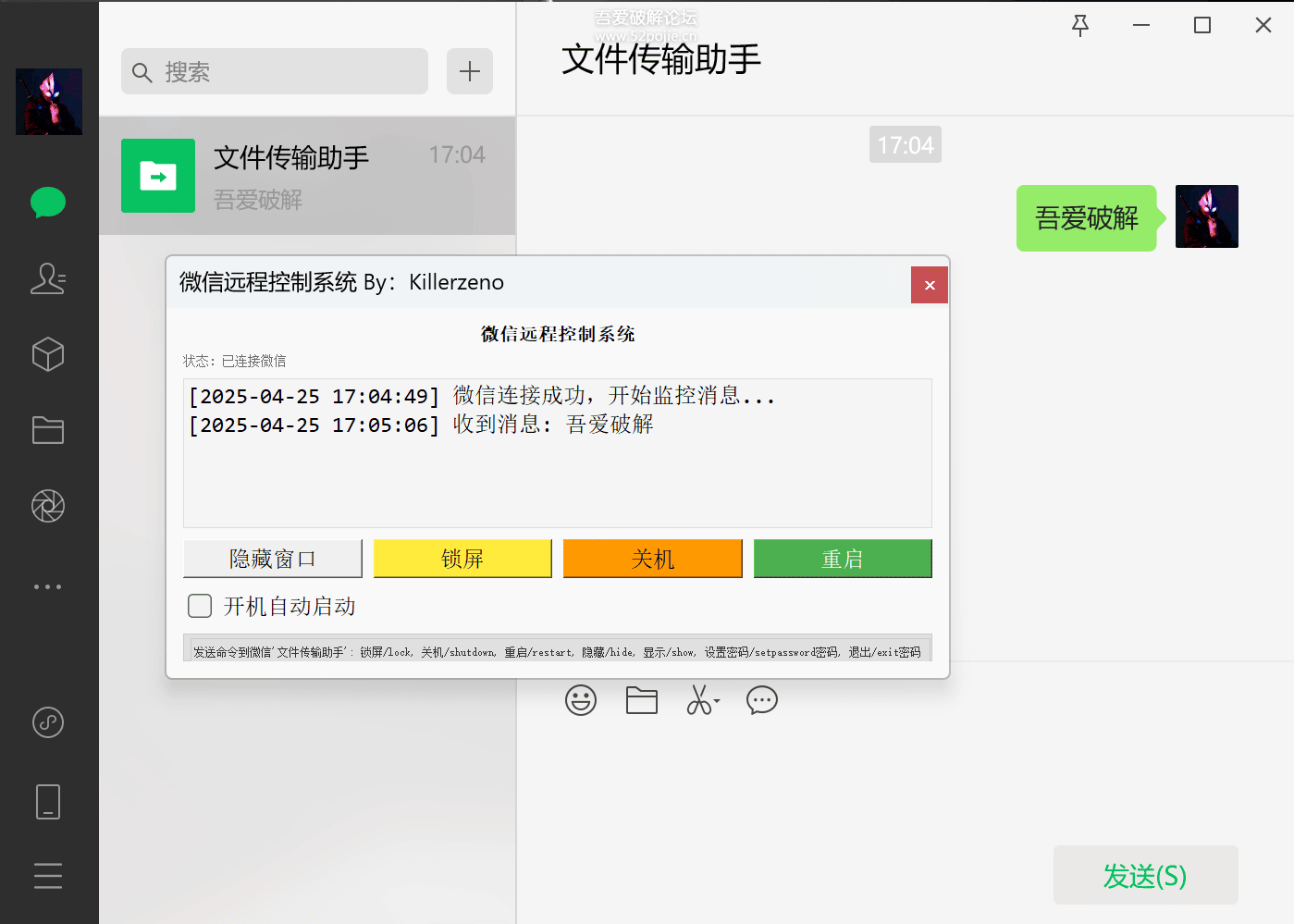This screenshot has height=924, width=1294.
Task: Click the 文件传输助手 chat title header
Action: click(x=661, y=59)
